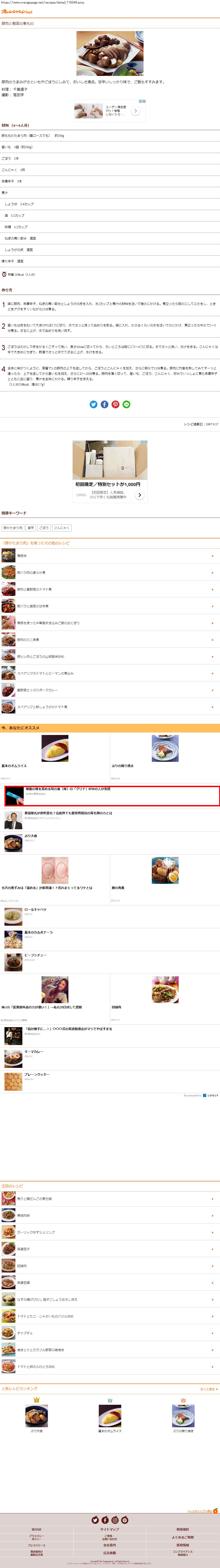Expand the 豚バラ肉の柔らか煮 recipe row arrow
Image resolution: width=220 pixels, height=1568 pixels.
click(x=212, y=572)
